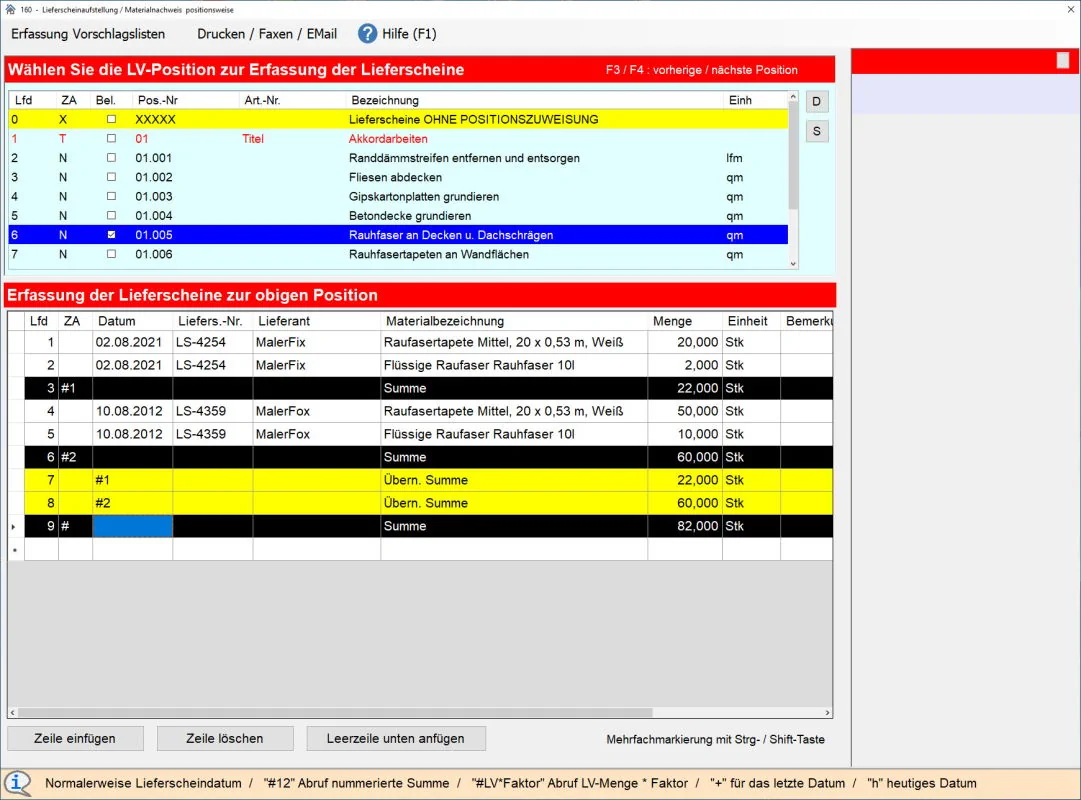Click the new row asterisk marker
The image size is (1081, 800).
[x=13, y=549]
